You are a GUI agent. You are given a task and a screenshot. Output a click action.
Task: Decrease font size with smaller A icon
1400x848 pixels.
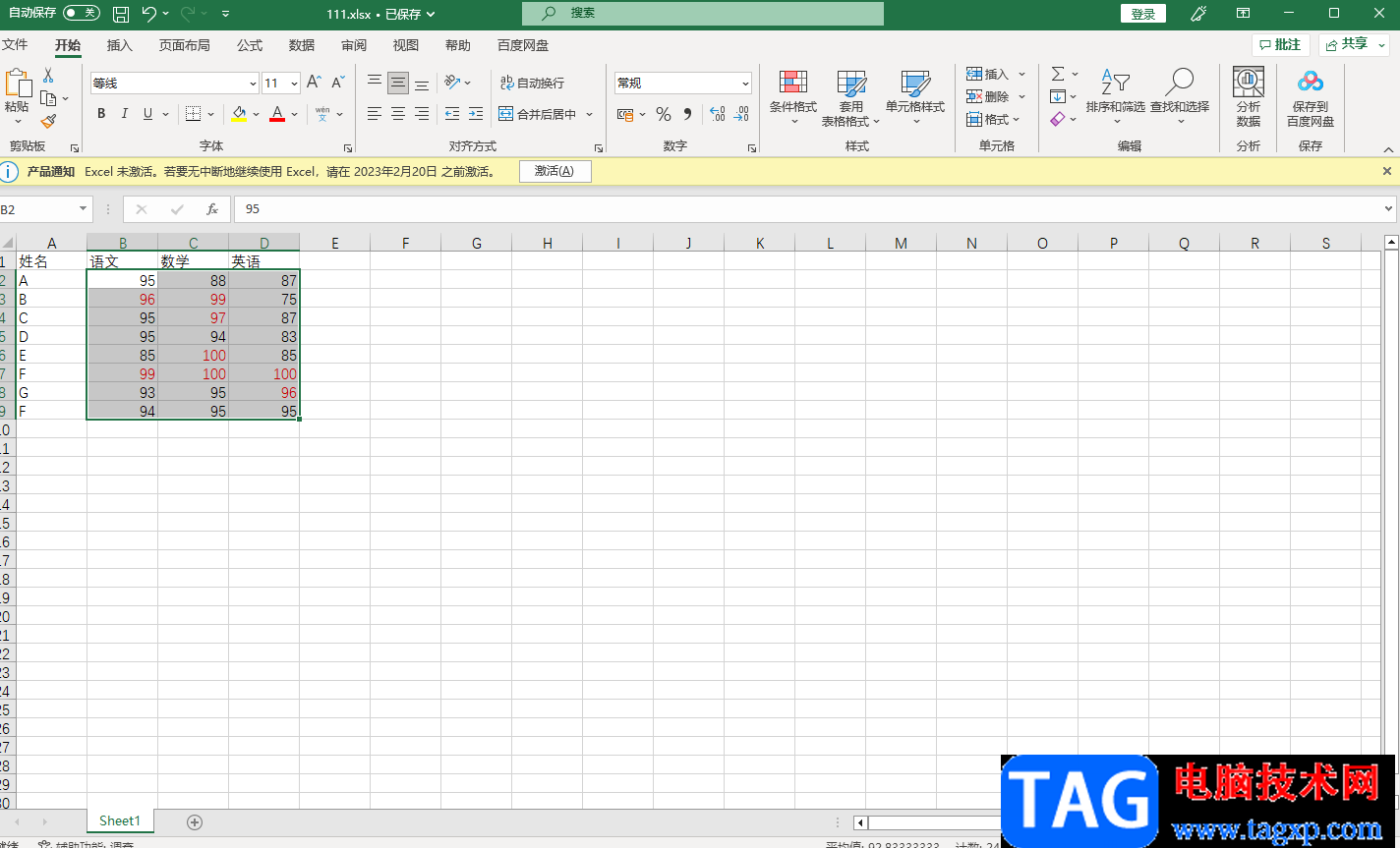(x=337, y=83)
